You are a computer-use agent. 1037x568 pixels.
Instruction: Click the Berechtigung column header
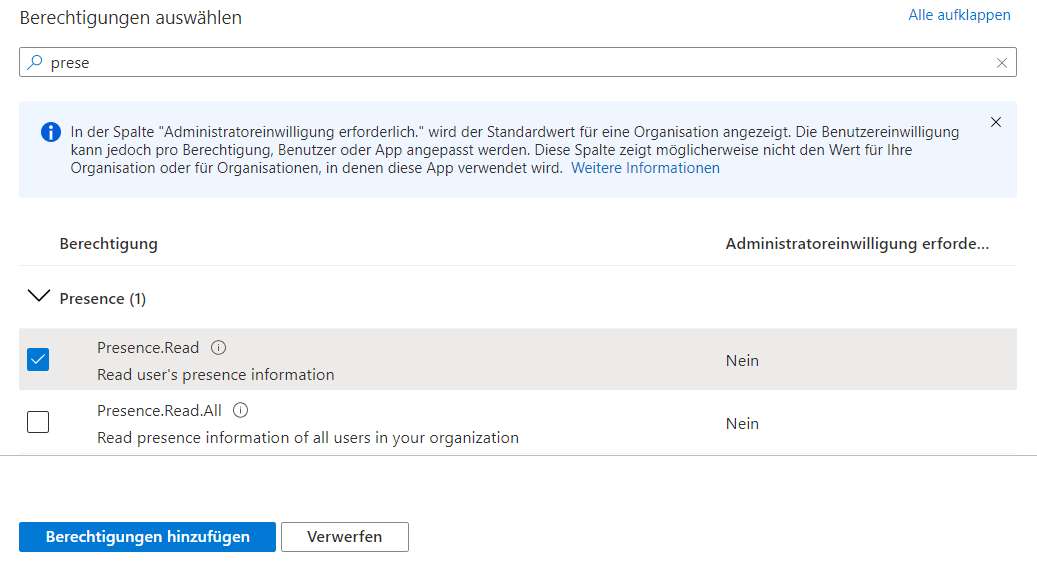coord(108,244)
